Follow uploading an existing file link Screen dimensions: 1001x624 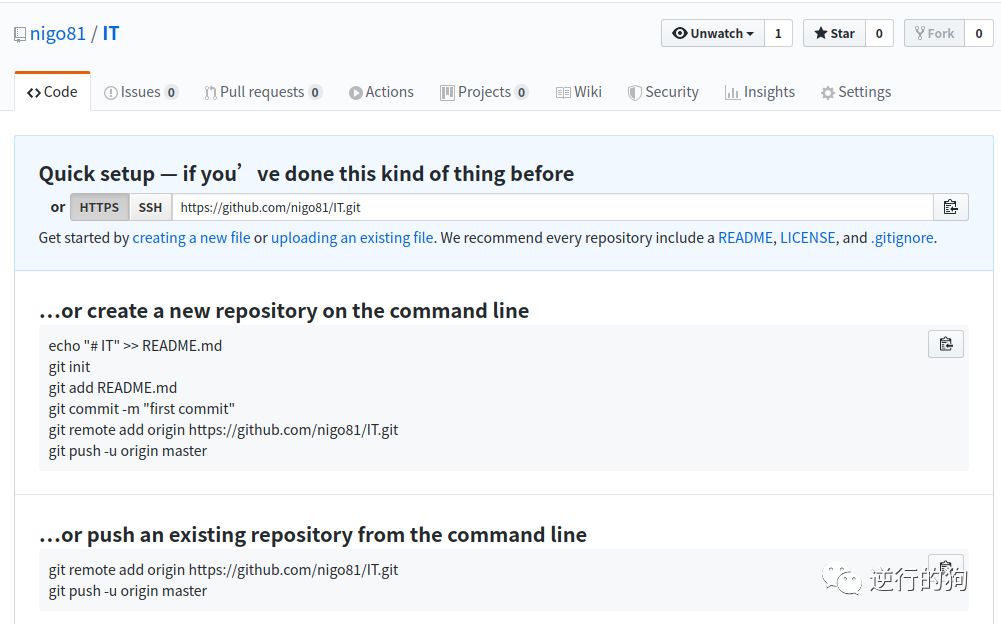coord(352,238)
